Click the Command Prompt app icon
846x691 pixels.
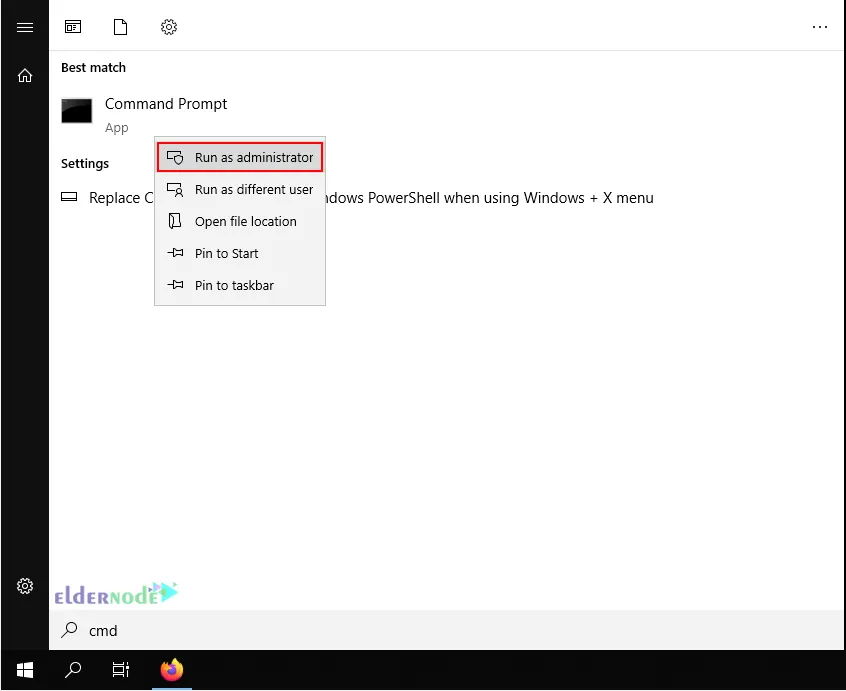77,111
